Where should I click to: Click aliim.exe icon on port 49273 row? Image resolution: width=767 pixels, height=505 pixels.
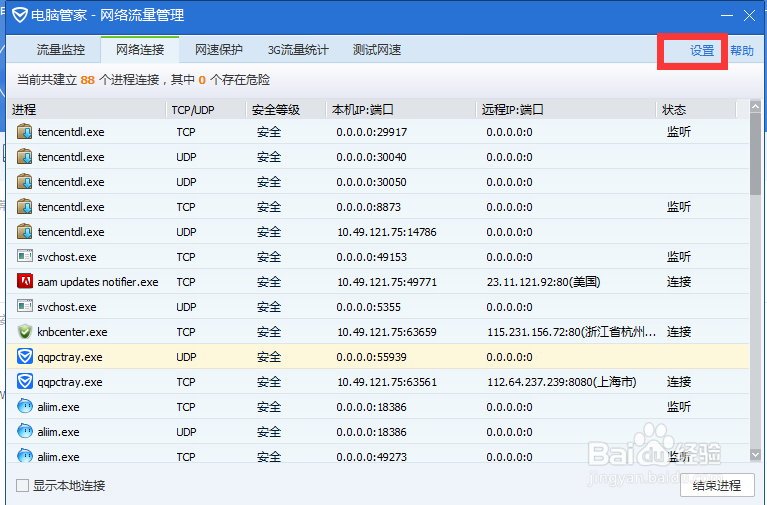[24, 456]
